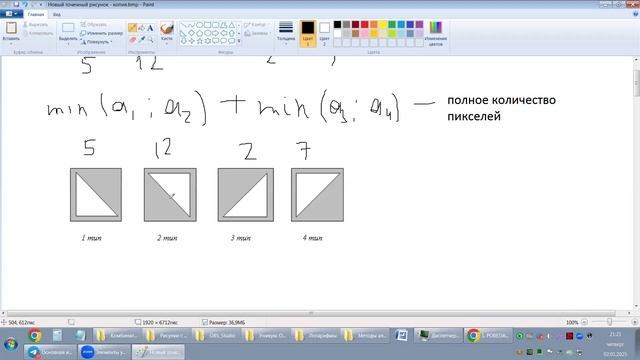Open the OBS_Studio folder on taskbar
The height and width of the screenshot is (360, 640).
[218, 336]
